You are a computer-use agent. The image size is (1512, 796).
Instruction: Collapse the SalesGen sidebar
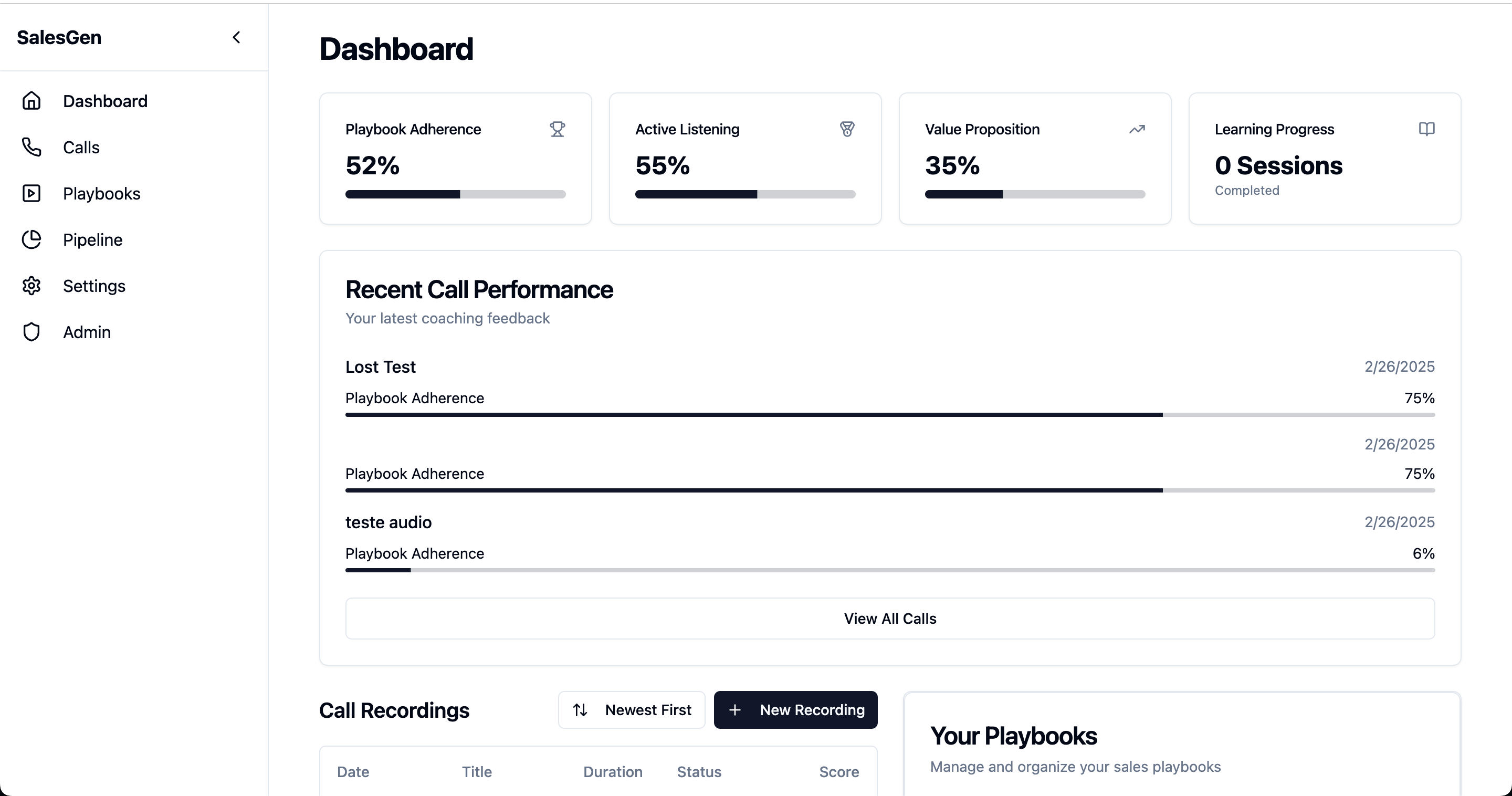point(237,38)
